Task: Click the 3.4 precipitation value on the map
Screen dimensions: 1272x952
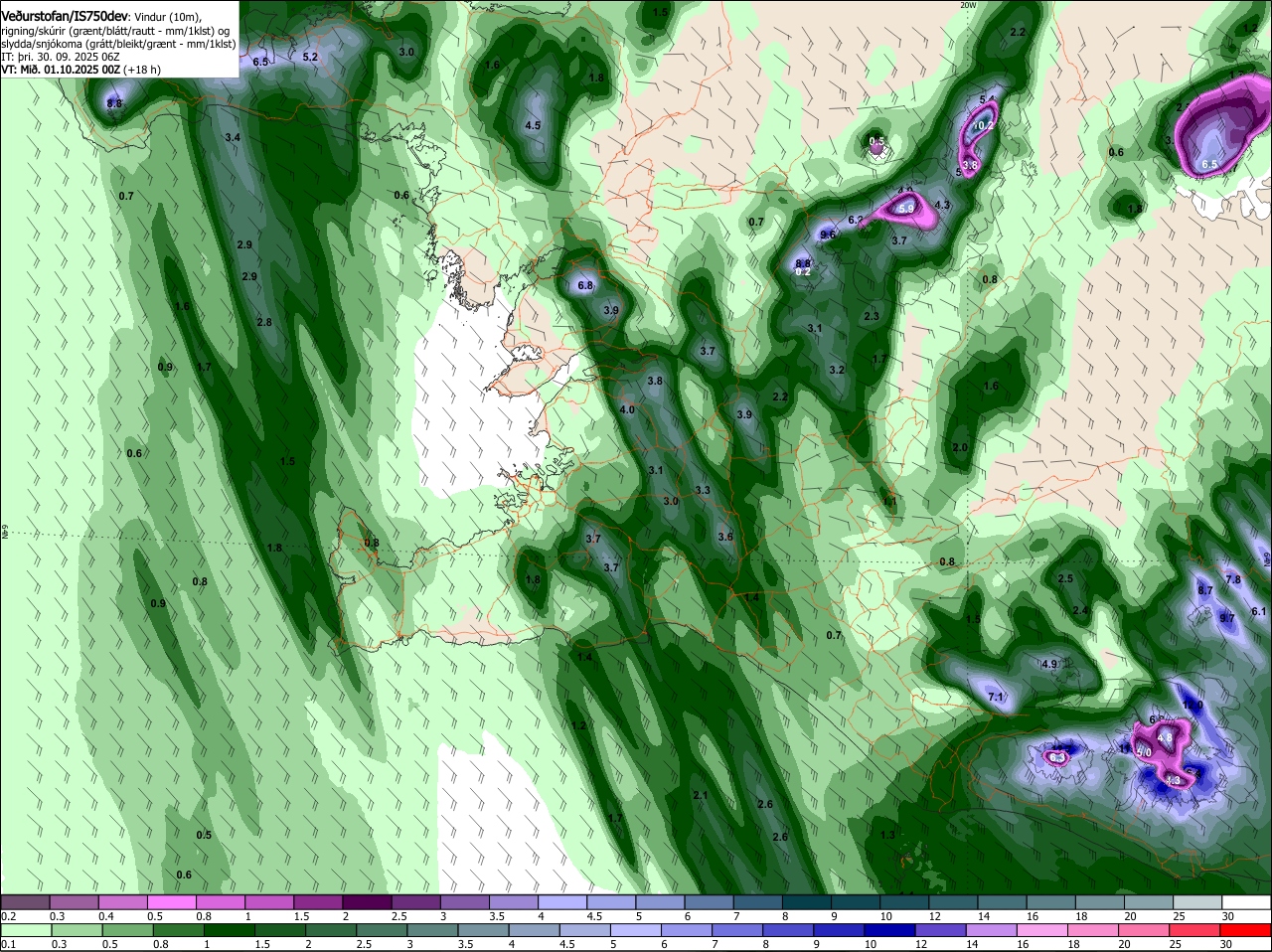Action: [233, 137]
